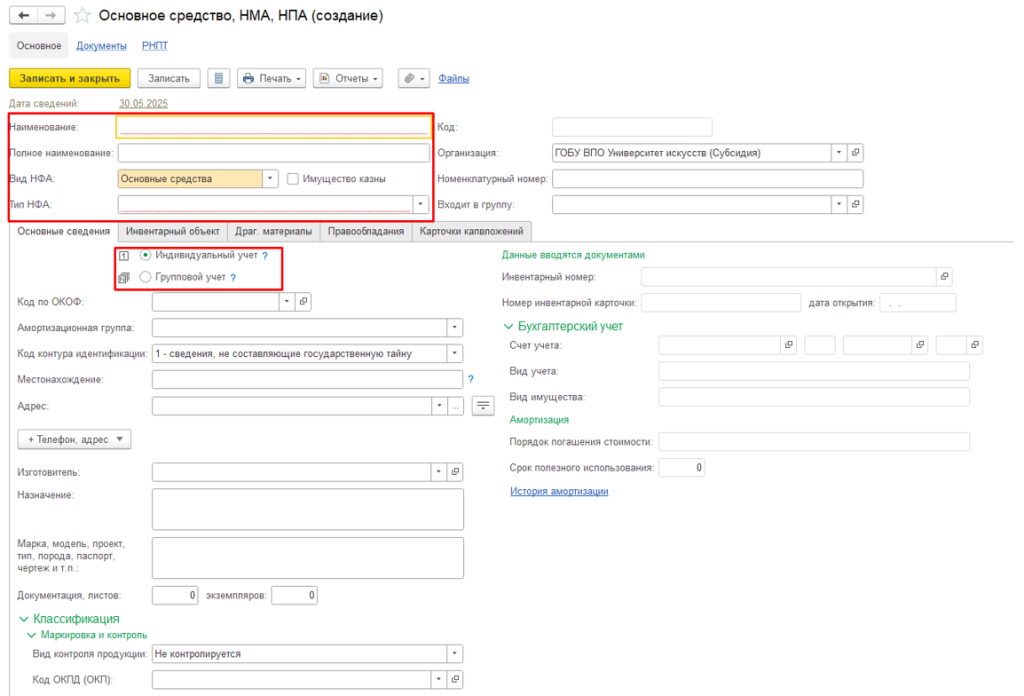Open the Входит в группу record icon
The height and width of the screenshot is (696, 1024).
856,204
